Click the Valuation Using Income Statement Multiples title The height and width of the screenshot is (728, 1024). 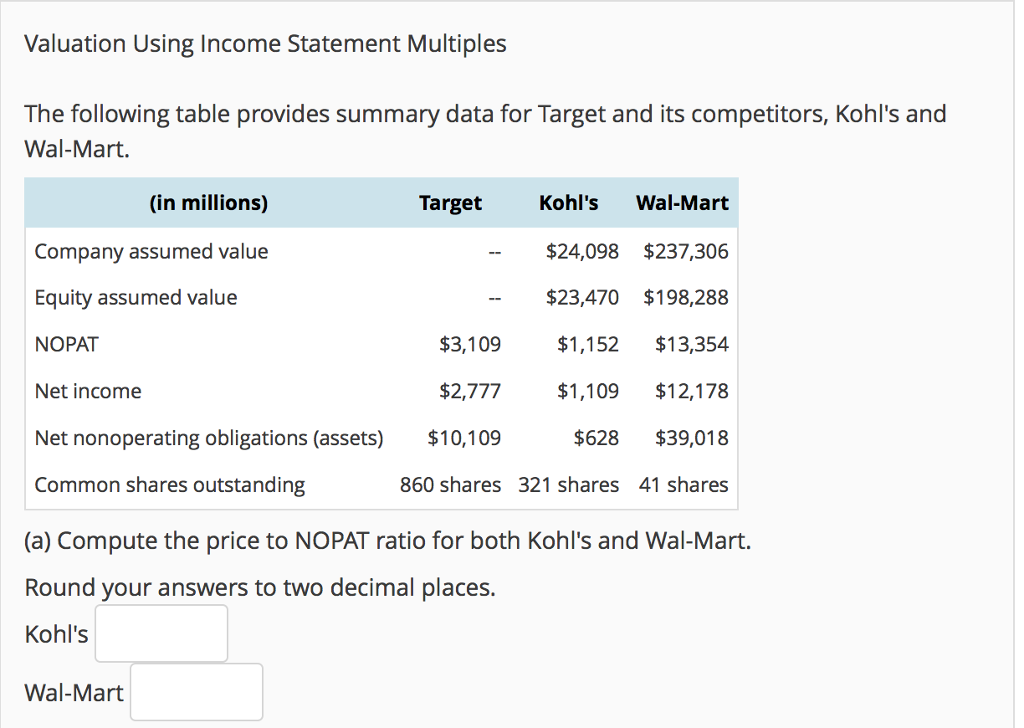point(266,43)
